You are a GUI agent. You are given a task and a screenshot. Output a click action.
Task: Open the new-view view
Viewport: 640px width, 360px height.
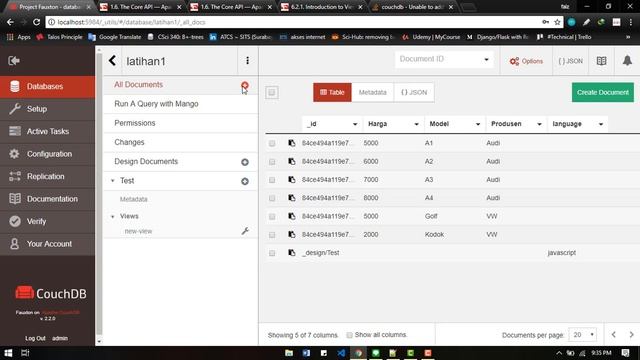[x=138, y=231]
